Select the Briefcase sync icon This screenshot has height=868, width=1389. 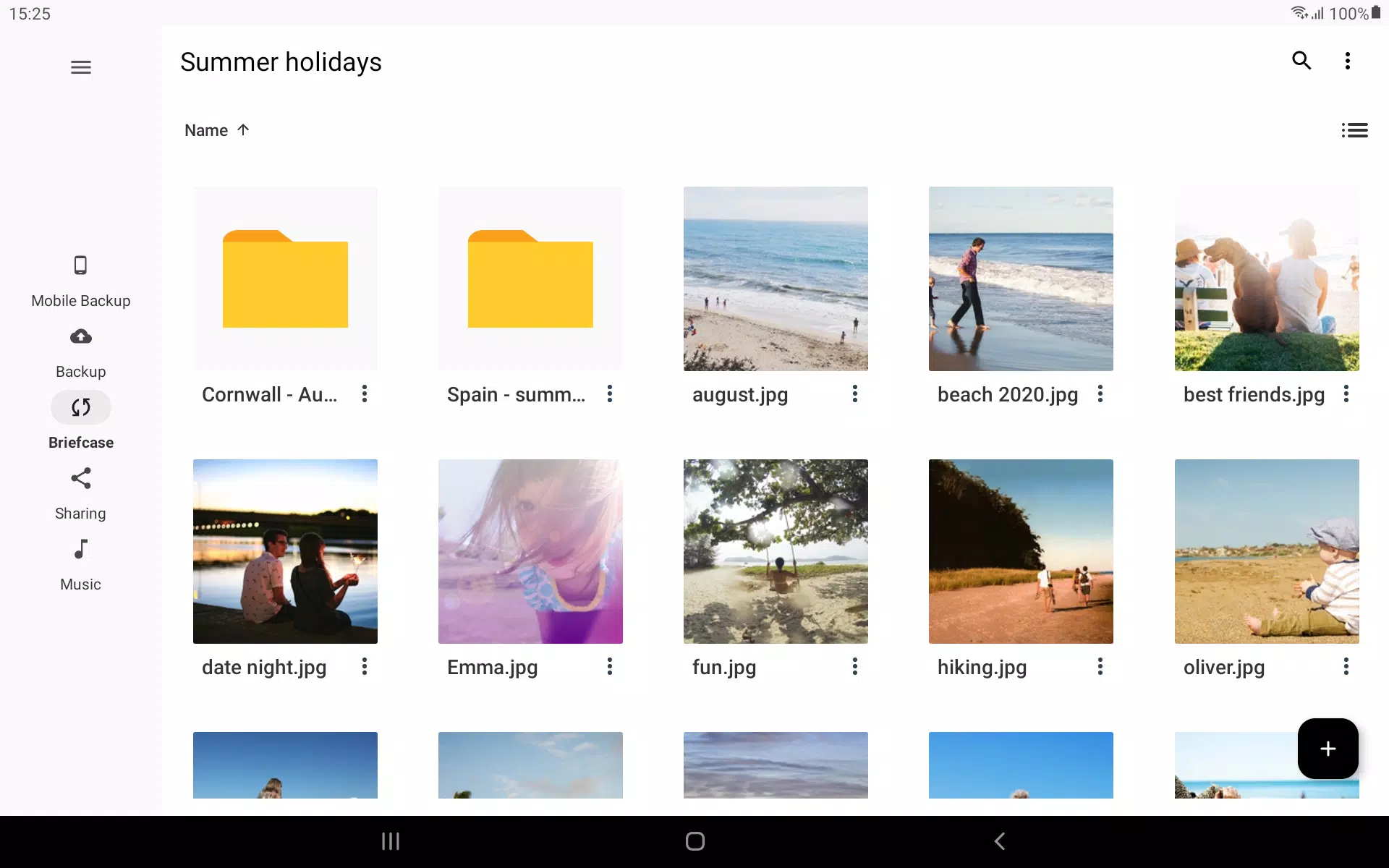[81, 407]
